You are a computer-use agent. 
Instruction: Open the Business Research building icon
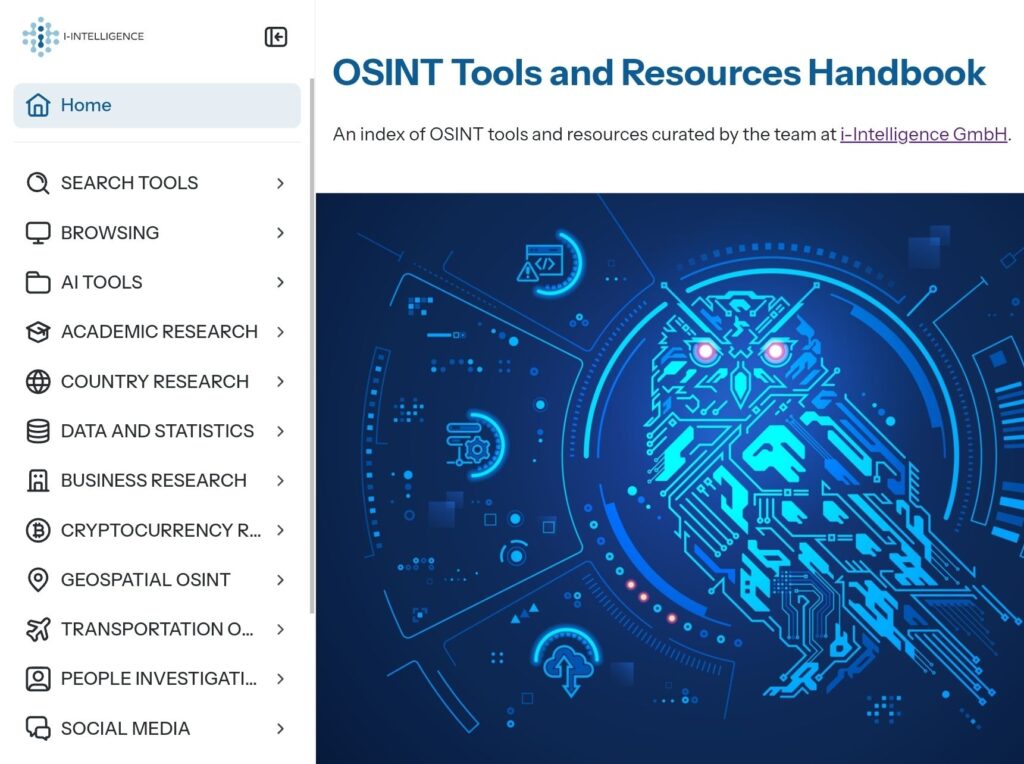(37, 480)
